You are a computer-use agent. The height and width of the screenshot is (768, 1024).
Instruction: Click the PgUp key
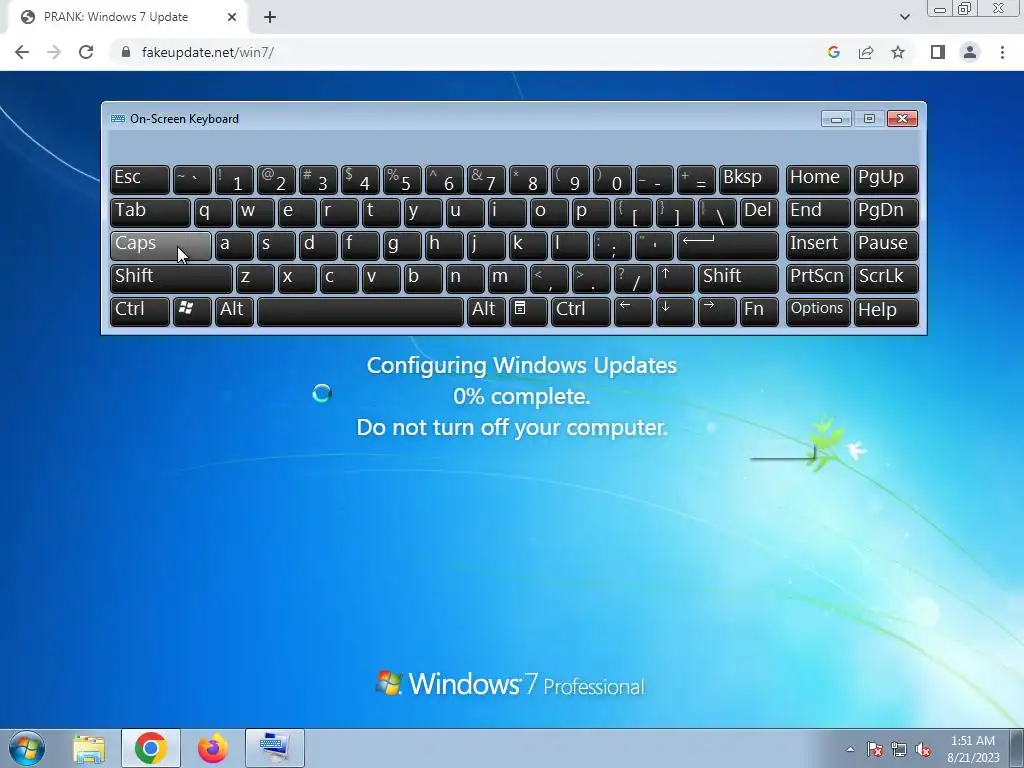pyautogui.click(x=886, y=179)
